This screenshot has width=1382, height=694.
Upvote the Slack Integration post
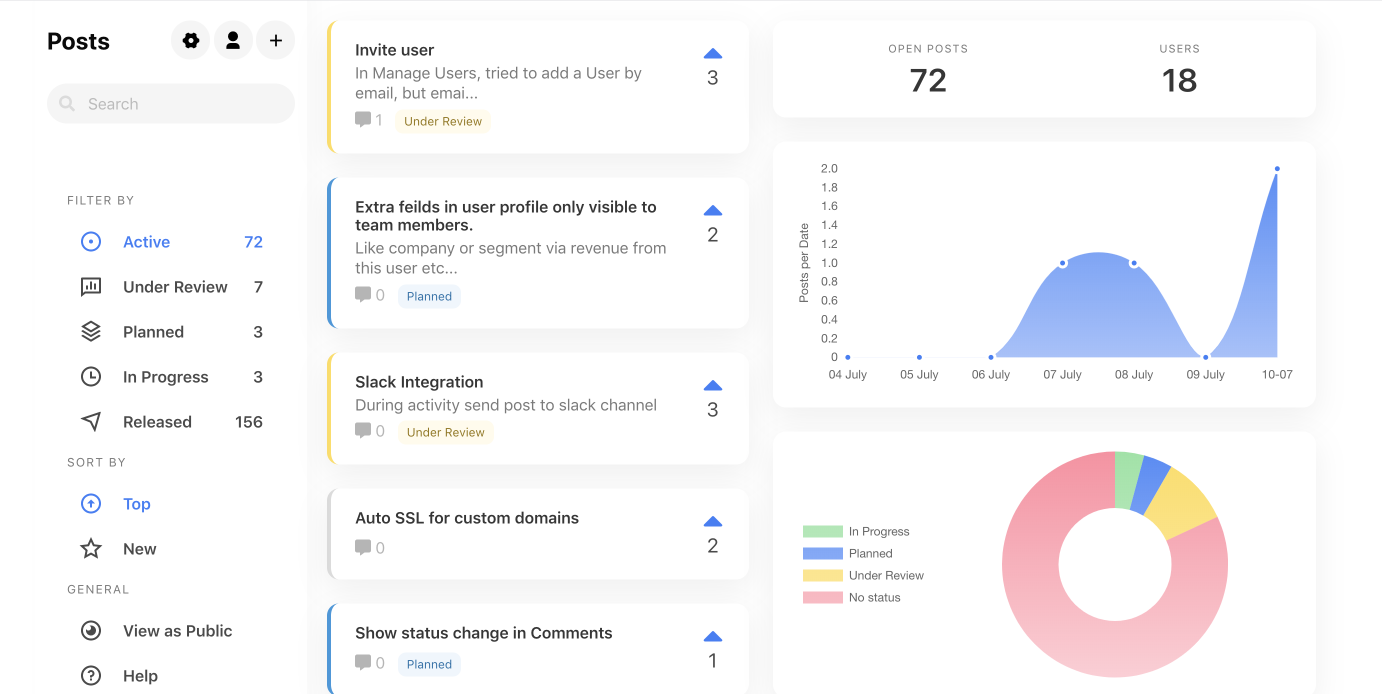tap(713, 386)
